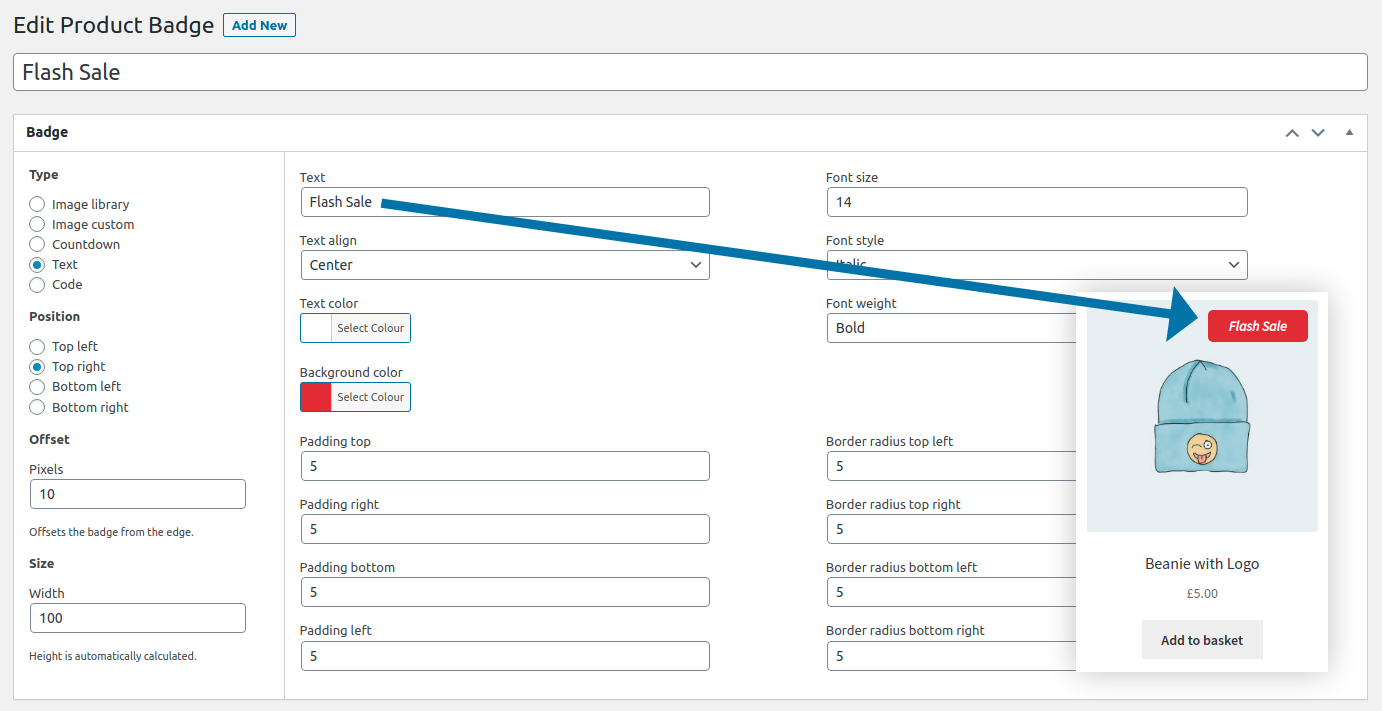Collapse the Badge panel toggle triangle

1349,133
